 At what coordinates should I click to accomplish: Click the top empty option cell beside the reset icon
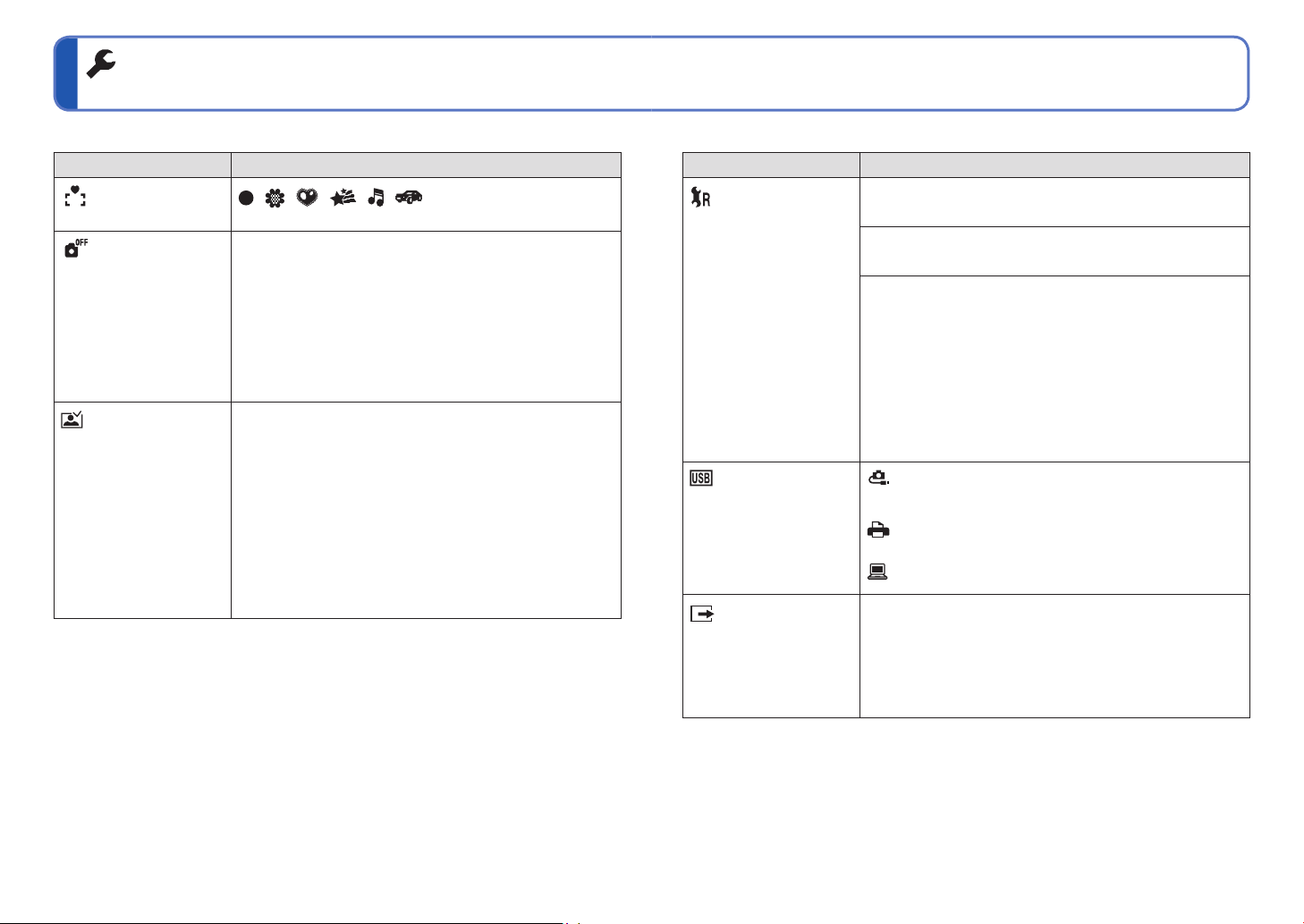pos(1054,202)
